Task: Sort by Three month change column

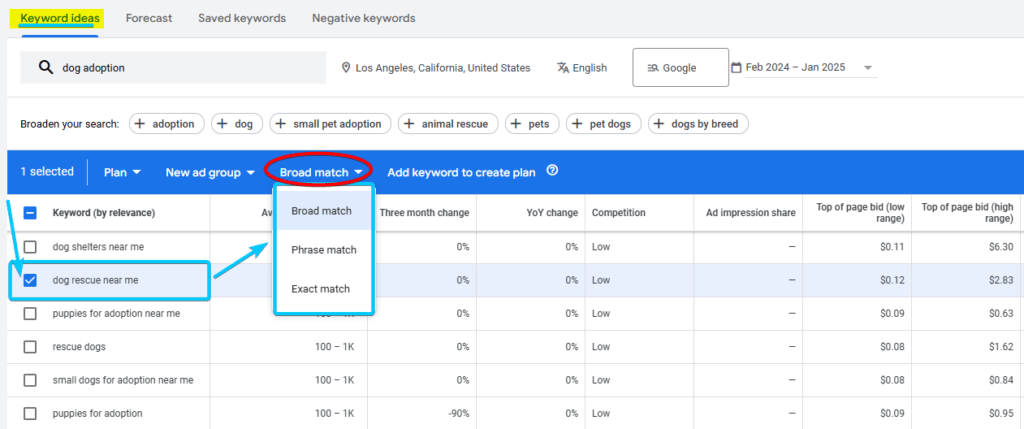Action: coord(424,213)
